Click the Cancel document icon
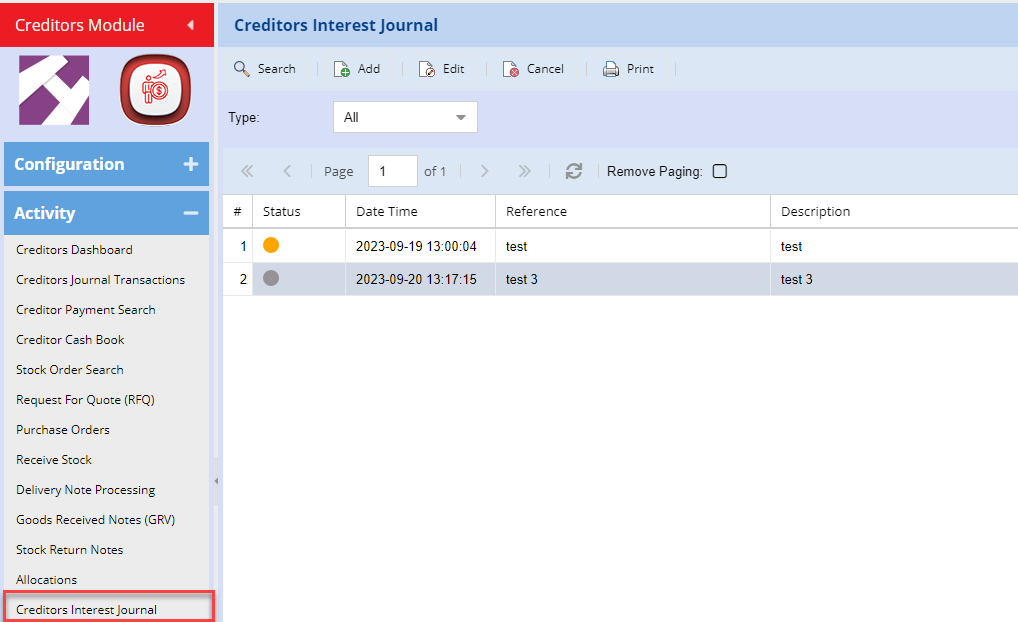 click(x=510, y=69)
